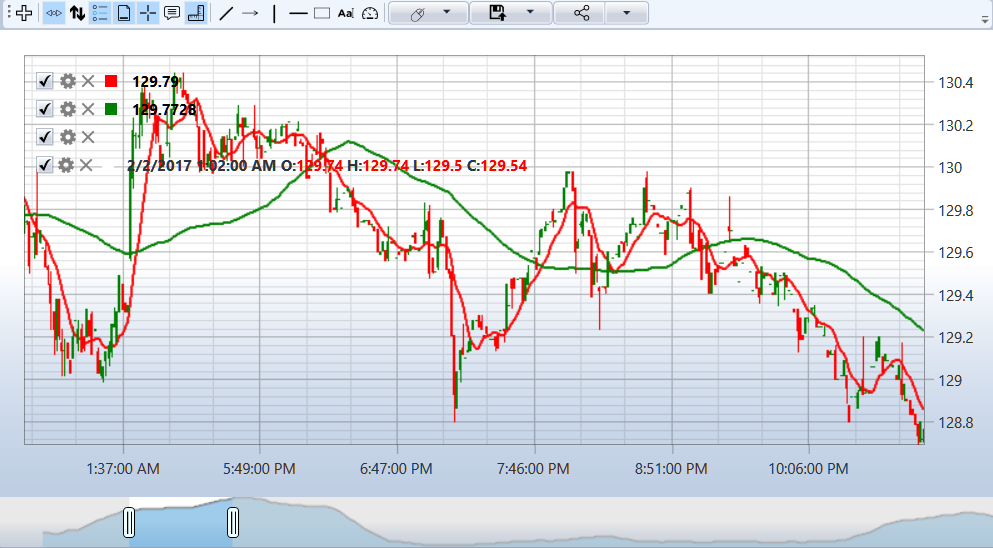Click the left navigator range handle
993x548 pixels.
(129, 523)
